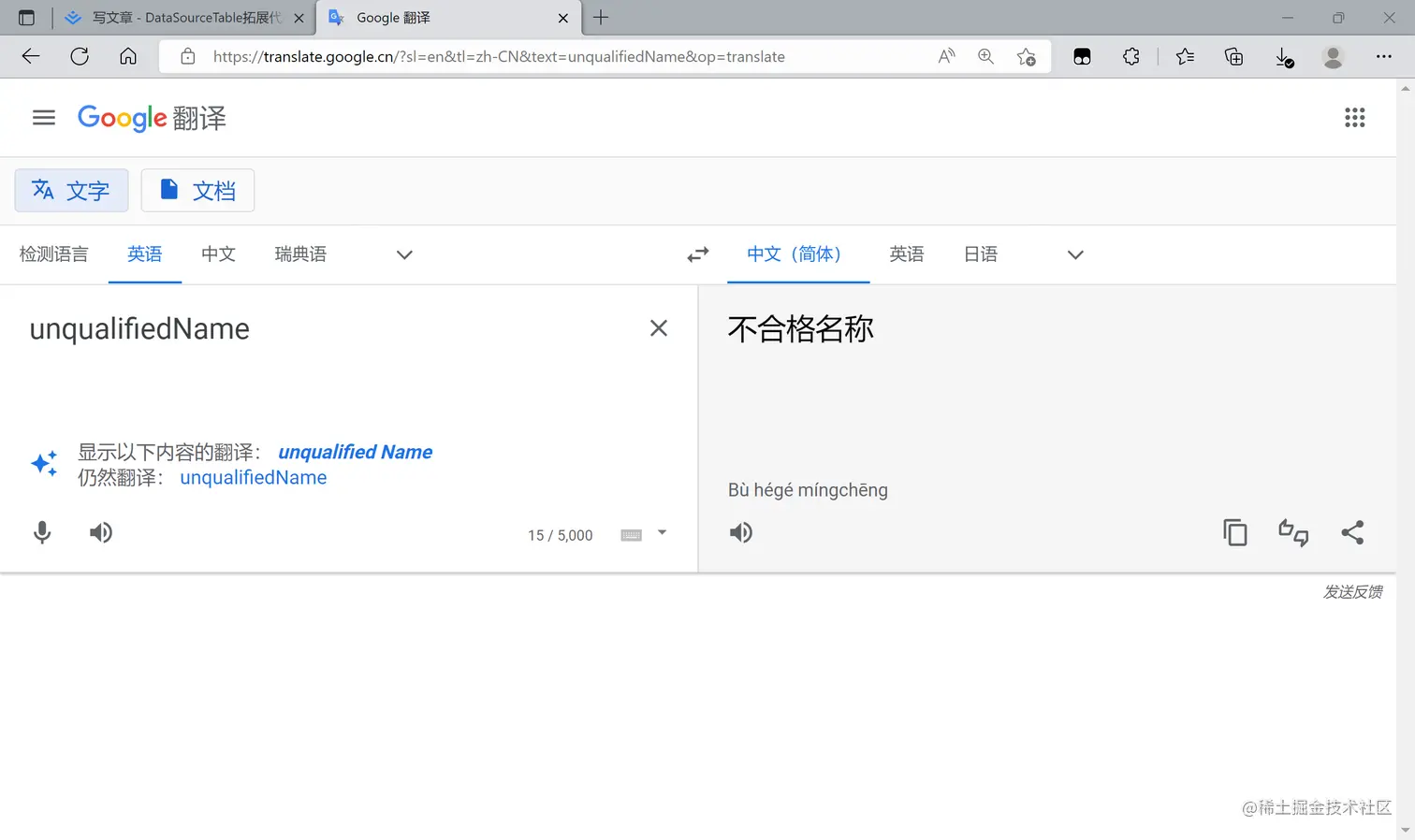Show browser downloads
The width and height of the screenshot is (1415, 840).
pyautogui.click(x=1284, y=57)
